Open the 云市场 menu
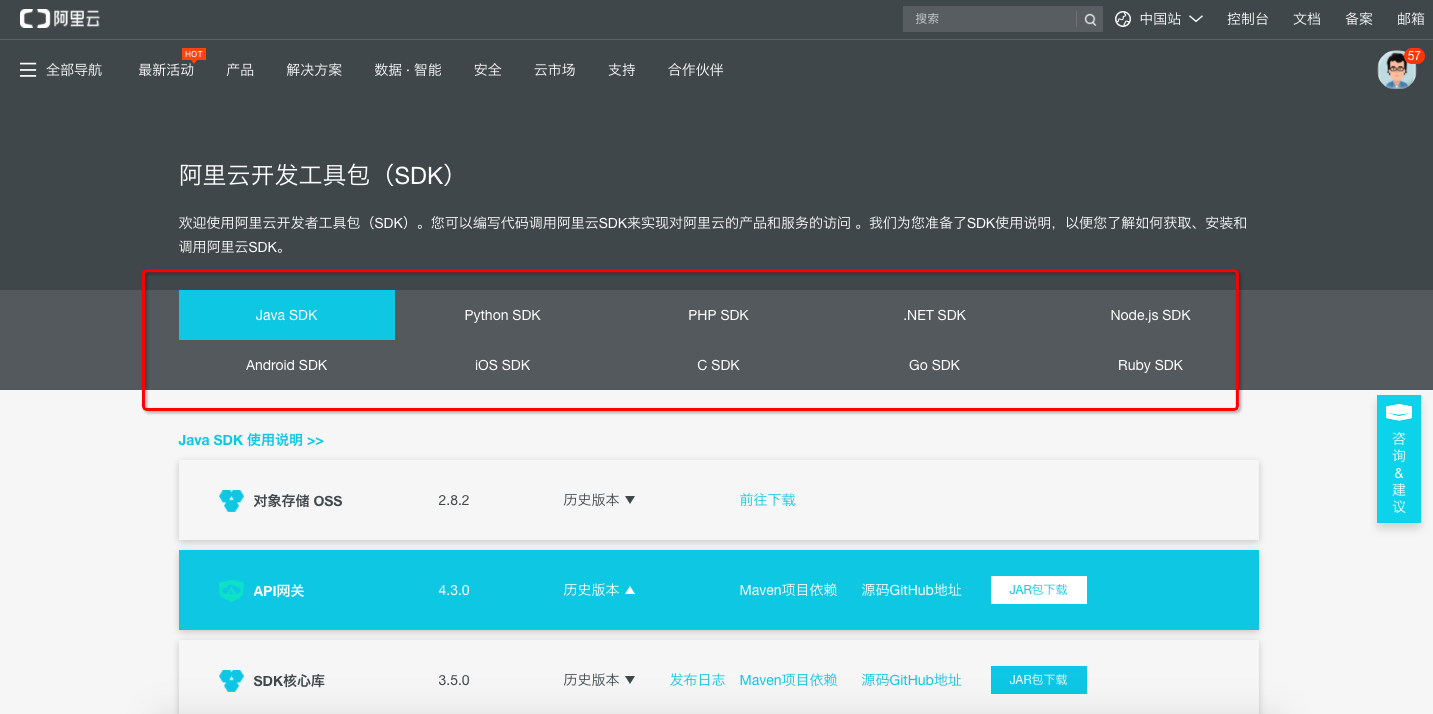 point(555,70)
